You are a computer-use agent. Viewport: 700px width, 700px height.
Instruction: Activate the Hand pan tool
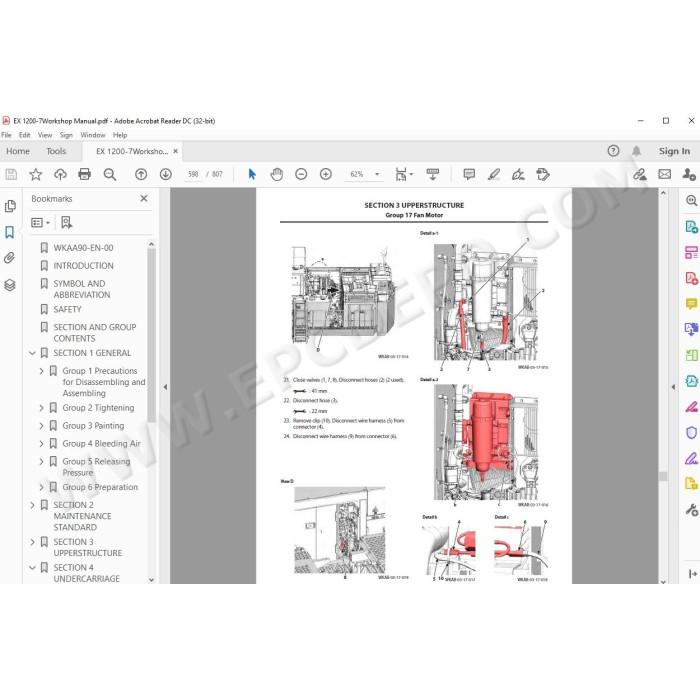tap(277, 174)
